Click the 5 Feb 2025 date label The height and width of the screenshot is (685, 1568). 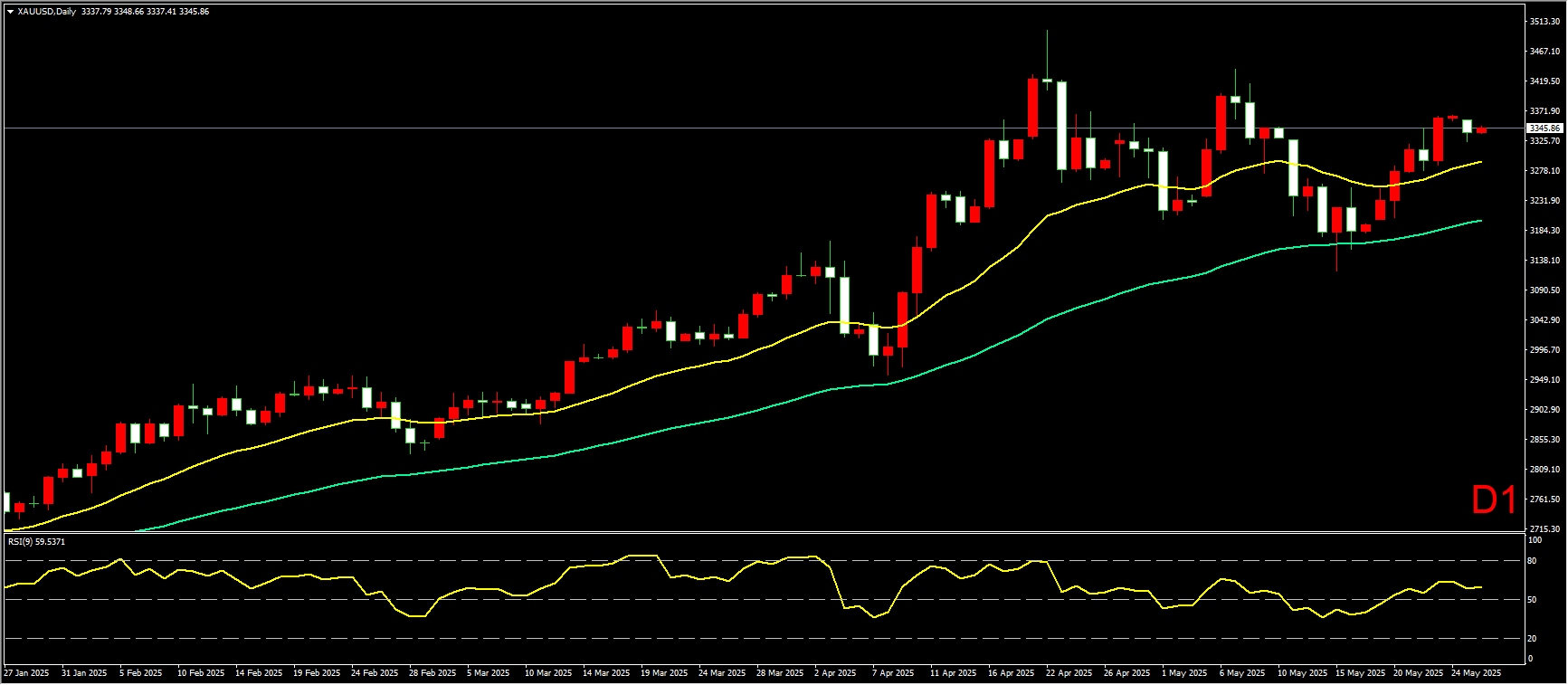pos(141,673)
